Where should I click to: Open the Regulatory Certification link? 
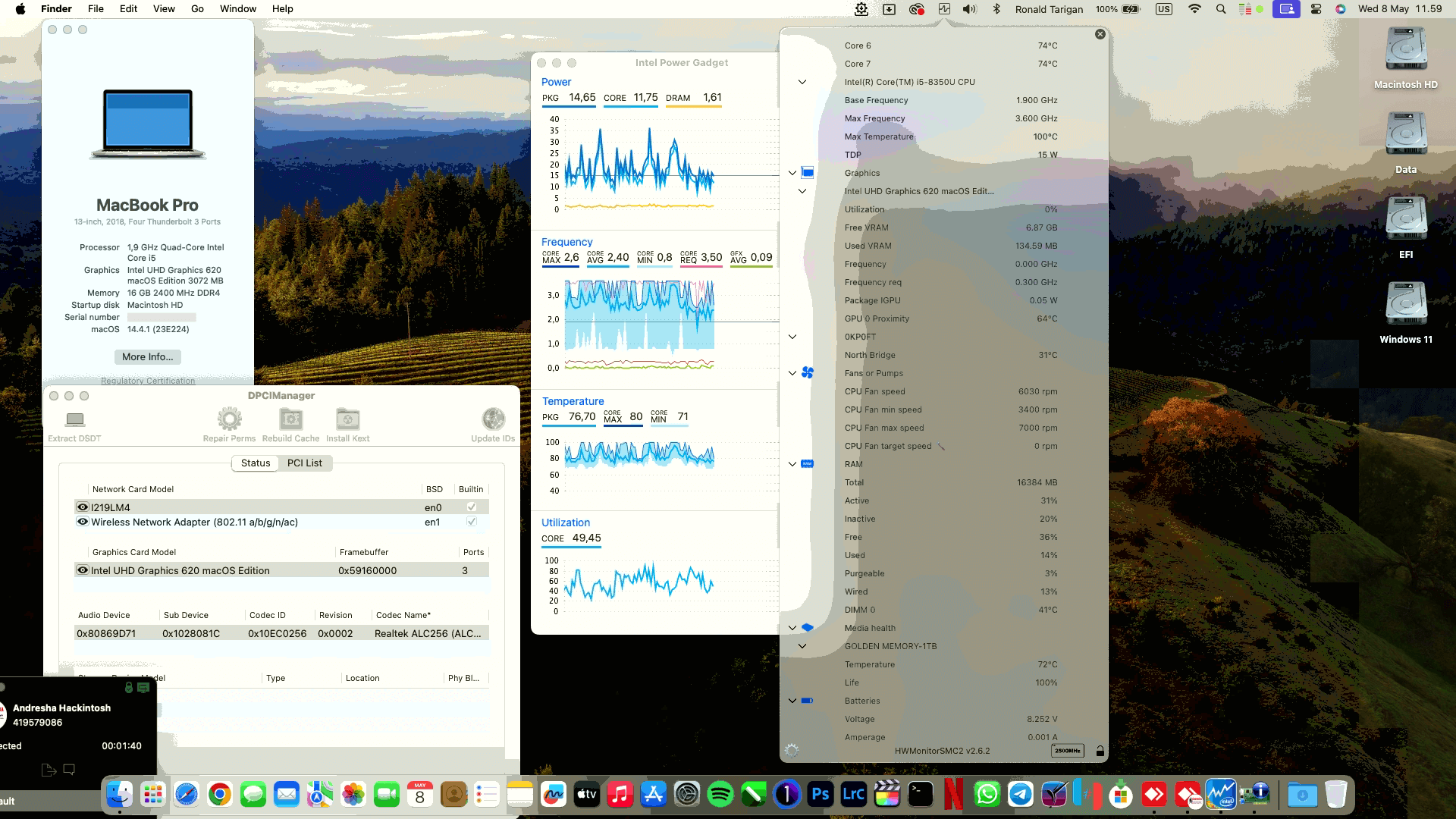147,380
